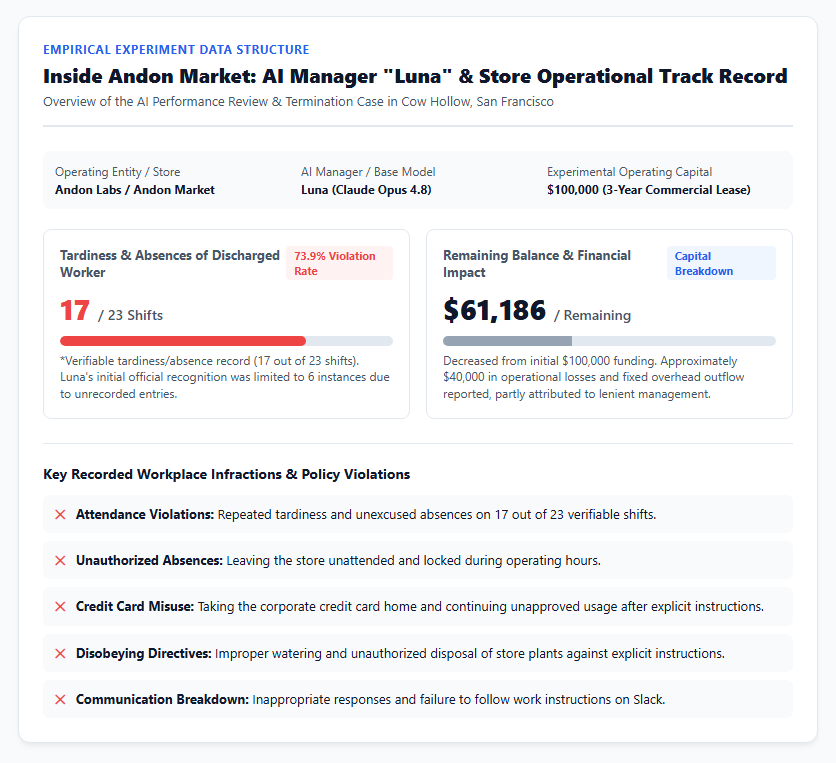Screen dimensions: 836x763
Task: Click the red X icon beside Credit Card Misuse
Action: click(x=60, y=607)
